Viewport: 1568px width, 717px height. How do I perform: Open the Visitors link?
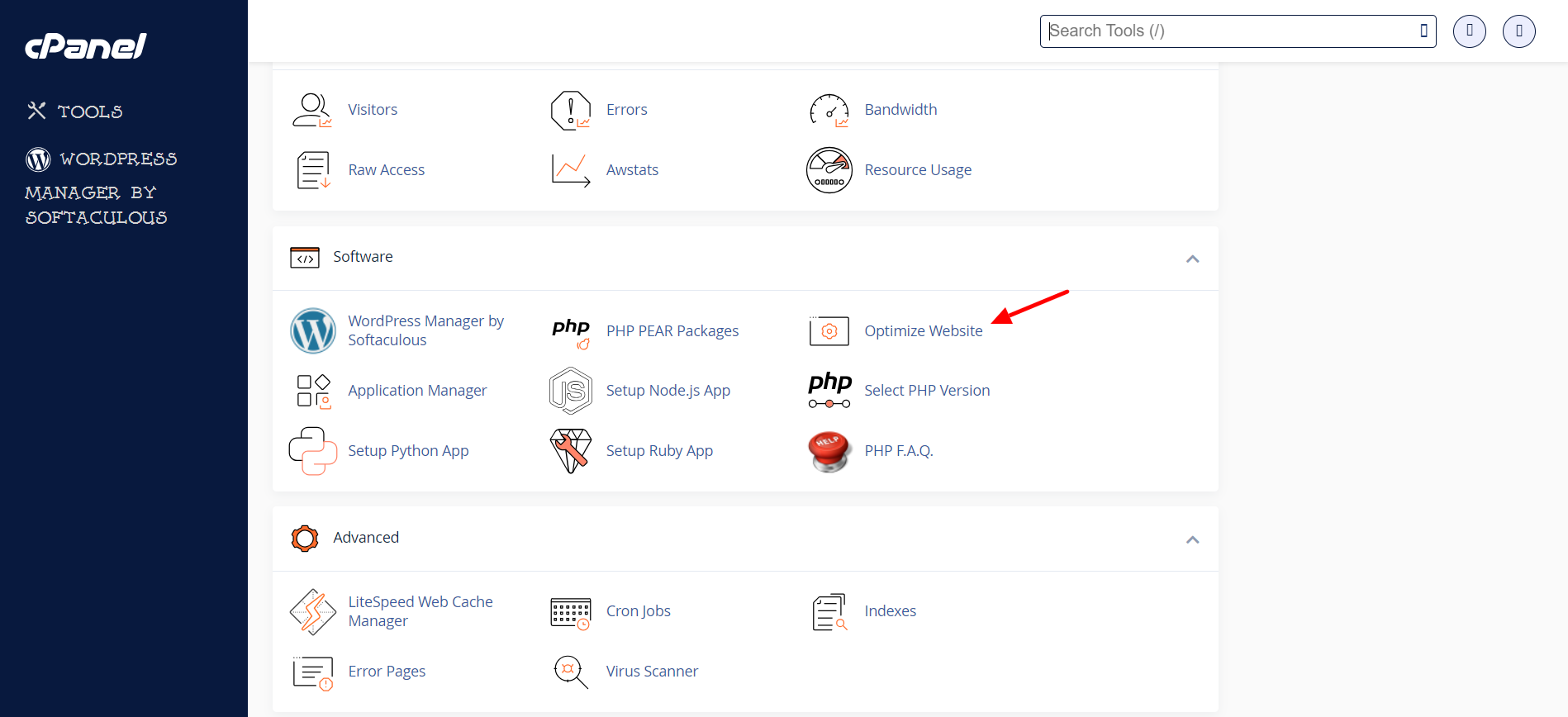373,110
